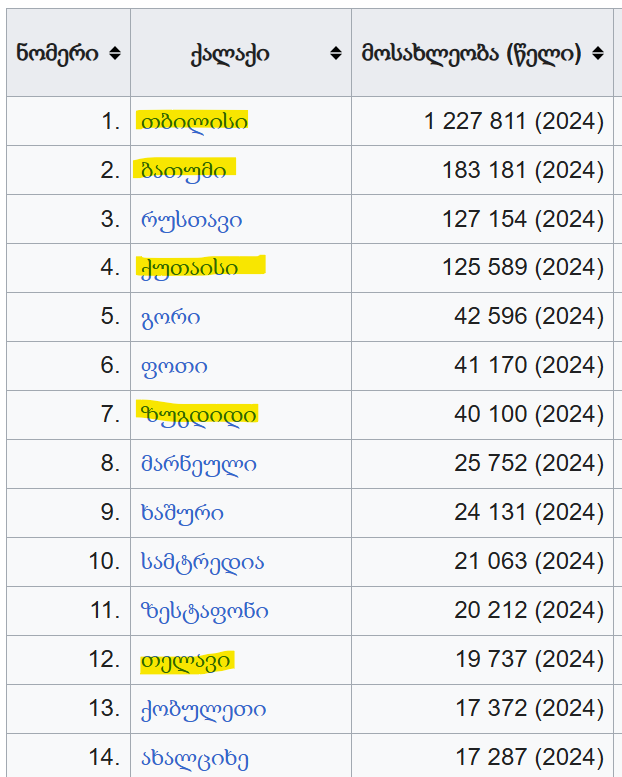Open the თბილისი city link
Viewport: 622px width, 777px height.
coord(192,122)
